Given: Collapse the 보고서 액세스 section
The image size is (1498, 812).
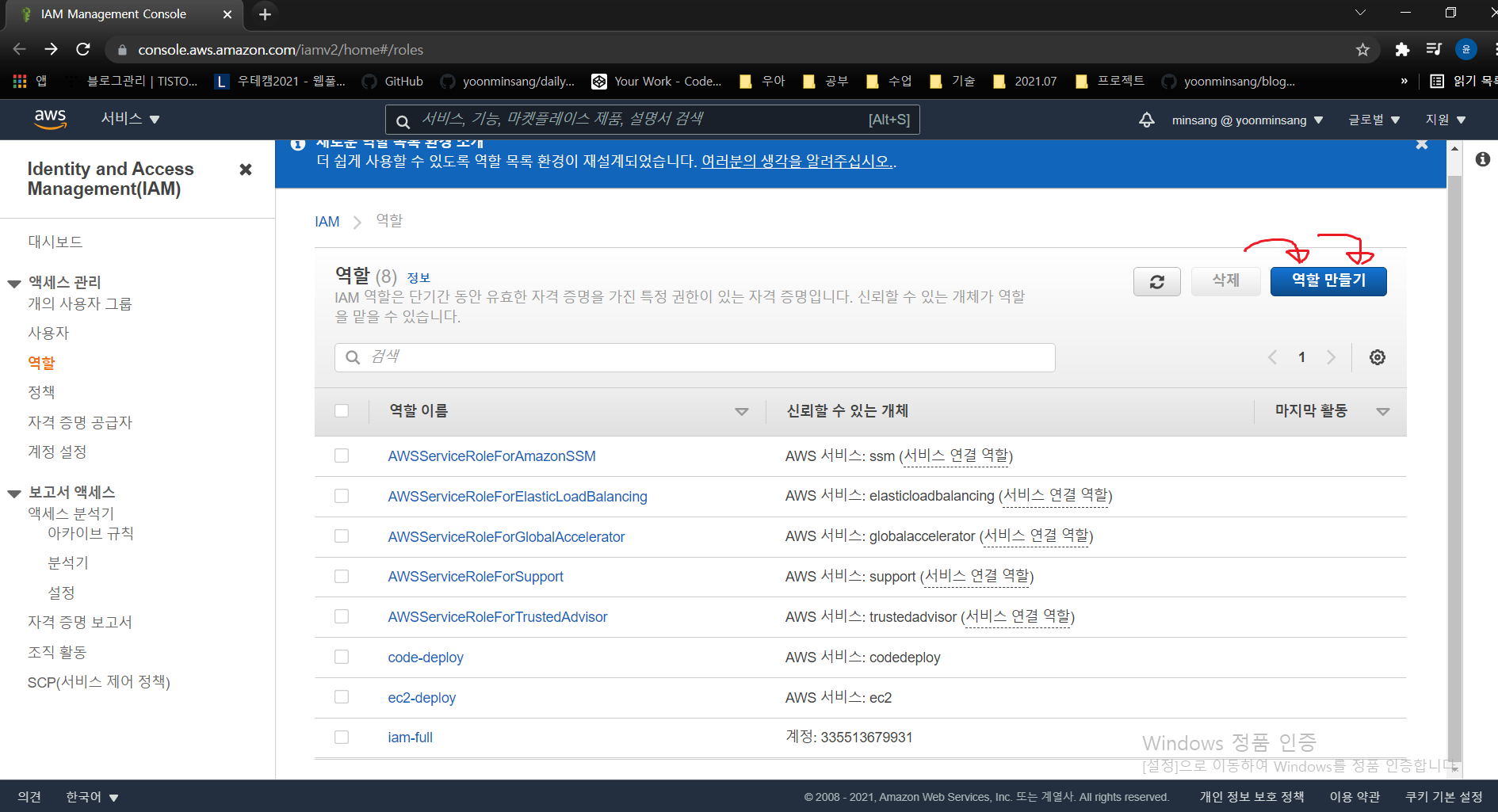Looking at the screenshot, I should 14,494.
